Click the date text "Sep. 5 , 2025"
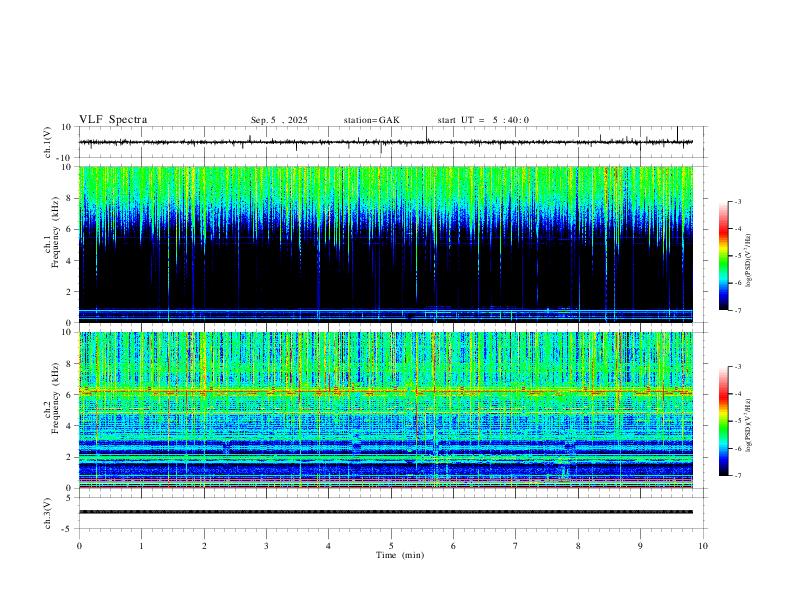This screenshot has width=792, height=612. click(x=279, y=120)
